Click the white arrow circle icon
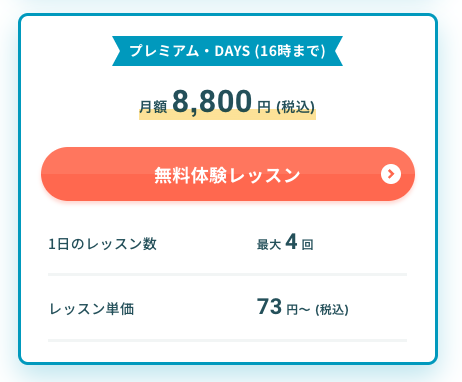This screenshot has height=382, width=462. 391,174
